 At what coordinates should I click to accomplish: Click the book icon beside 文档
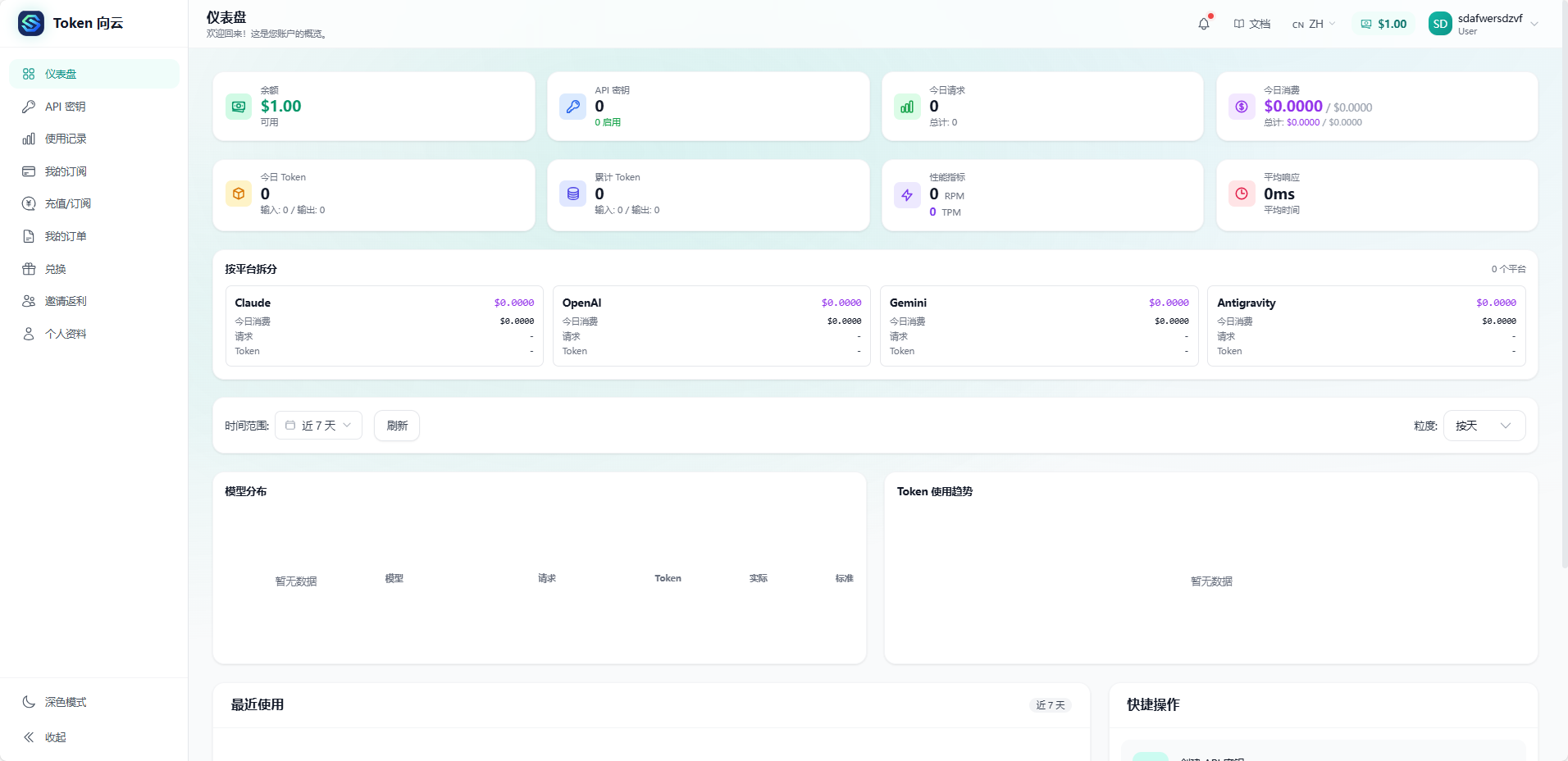(1239, 24)
